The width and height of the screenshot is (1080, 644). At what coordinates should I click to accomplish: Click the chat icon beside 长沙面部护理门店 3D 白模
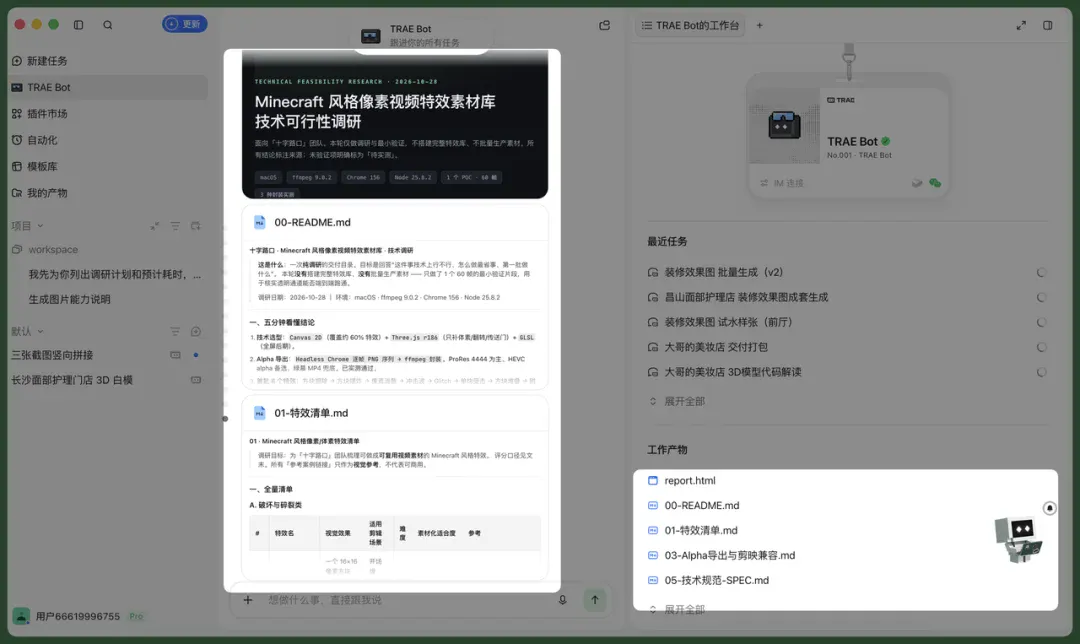coord(196,380)
